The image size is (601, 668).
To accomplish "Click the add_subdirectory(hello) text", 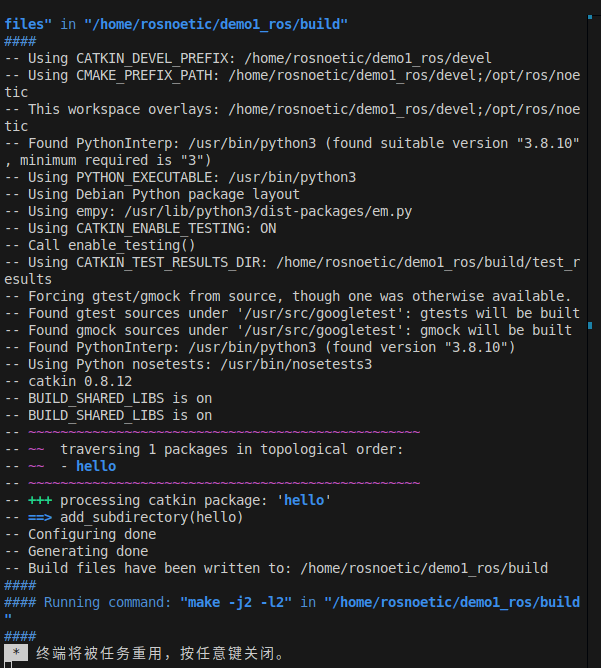I will click(x=152, y=518).
